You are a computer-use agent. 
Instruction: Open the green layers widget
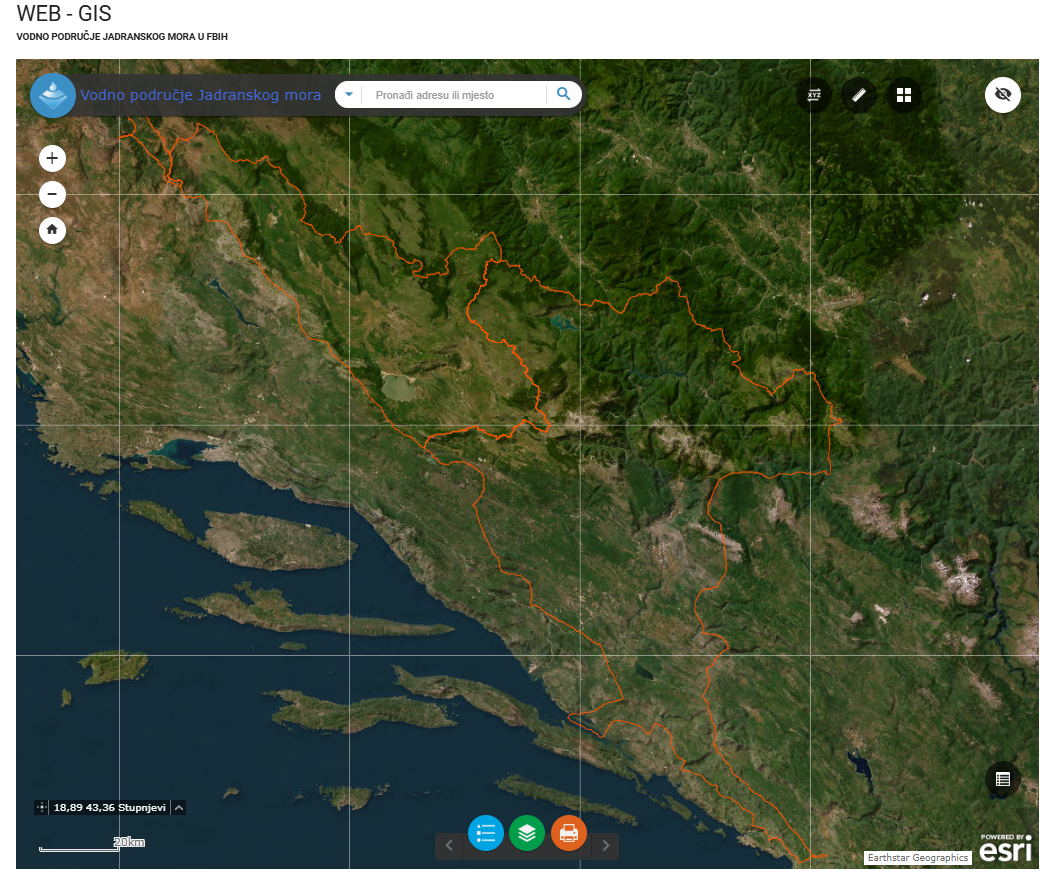(527, 833)
